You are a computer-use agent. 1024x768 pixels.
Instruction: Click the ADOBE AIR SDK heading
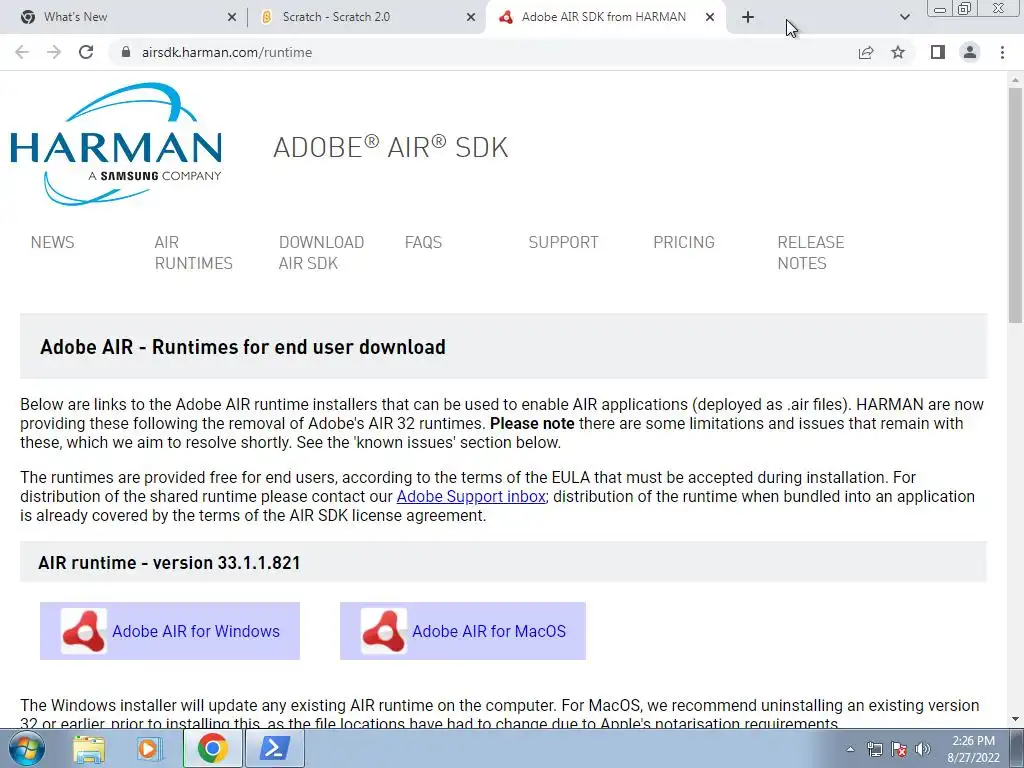coord(391,147)
